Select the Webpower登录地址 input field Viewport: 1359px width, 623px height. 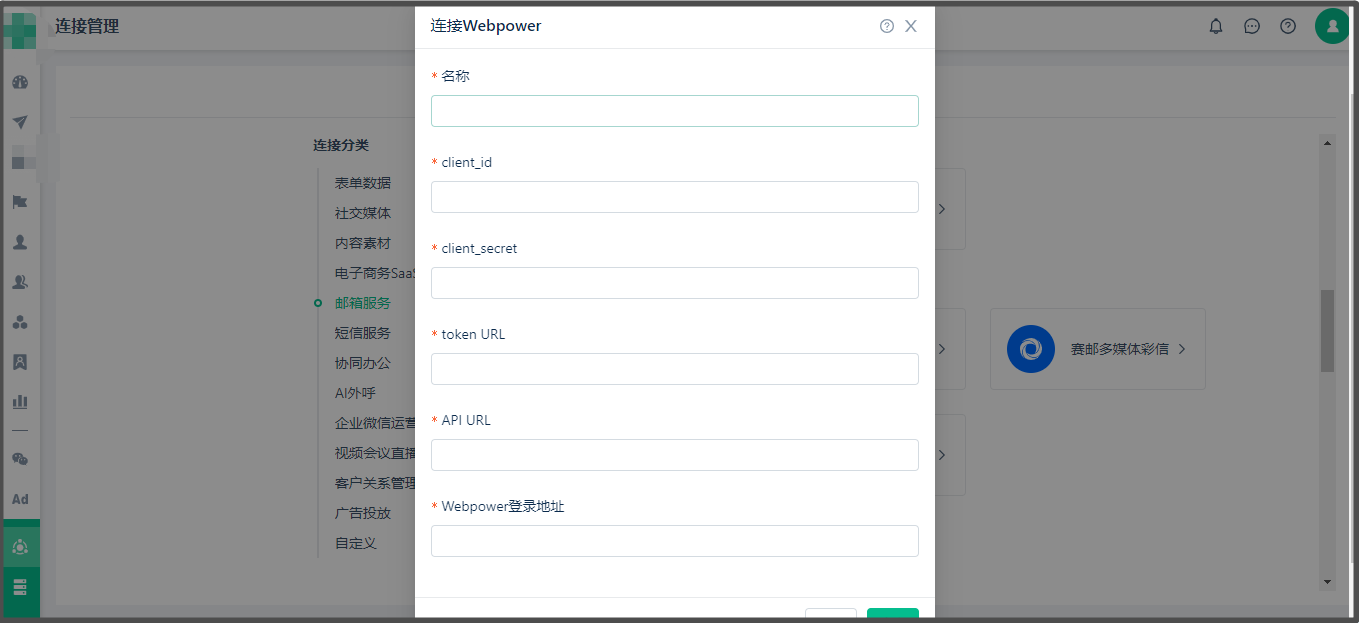point(675,541)
